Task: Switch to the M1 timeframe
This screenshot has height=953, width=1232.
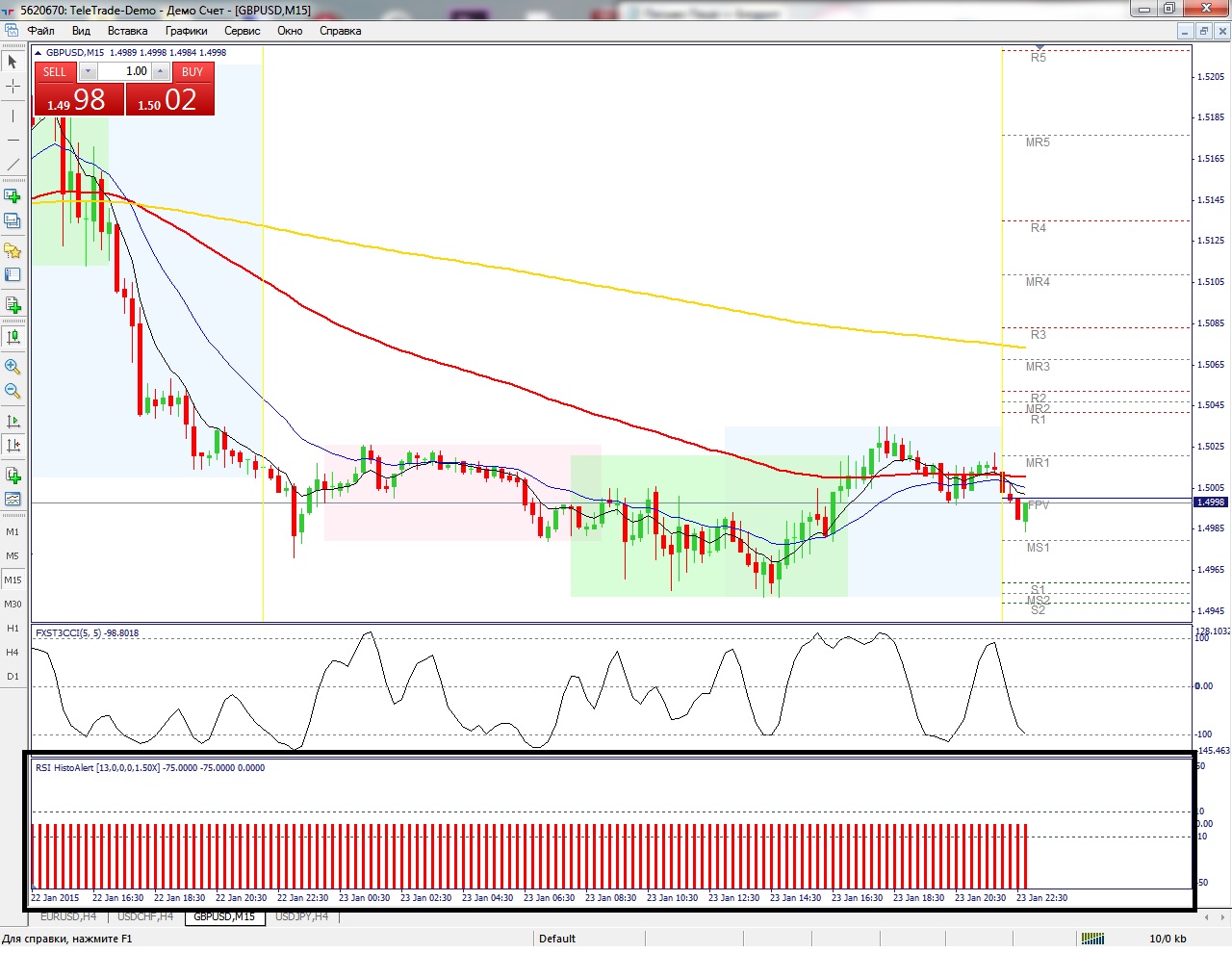Action: pos(13,531)
